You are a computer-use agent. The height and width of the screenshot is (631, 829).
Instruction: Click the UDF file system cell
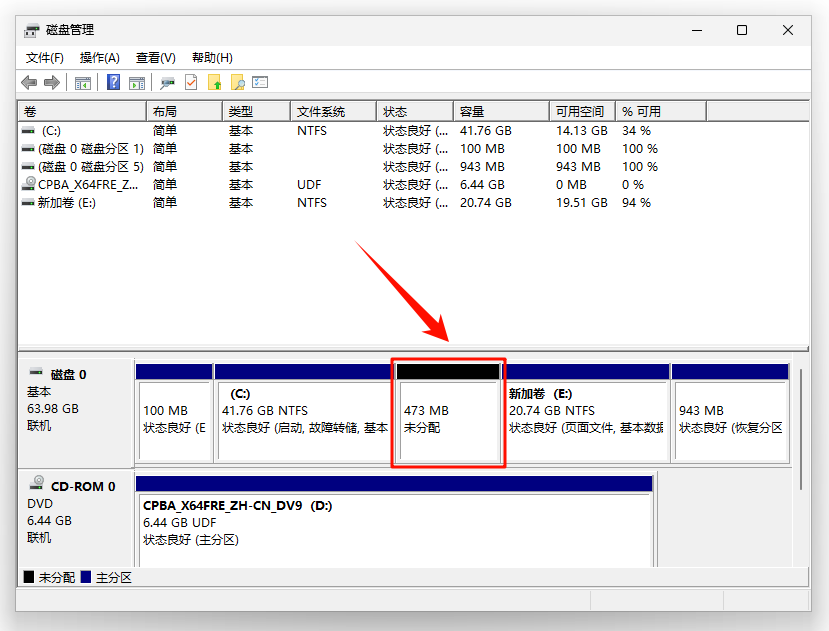coord(309,185)
